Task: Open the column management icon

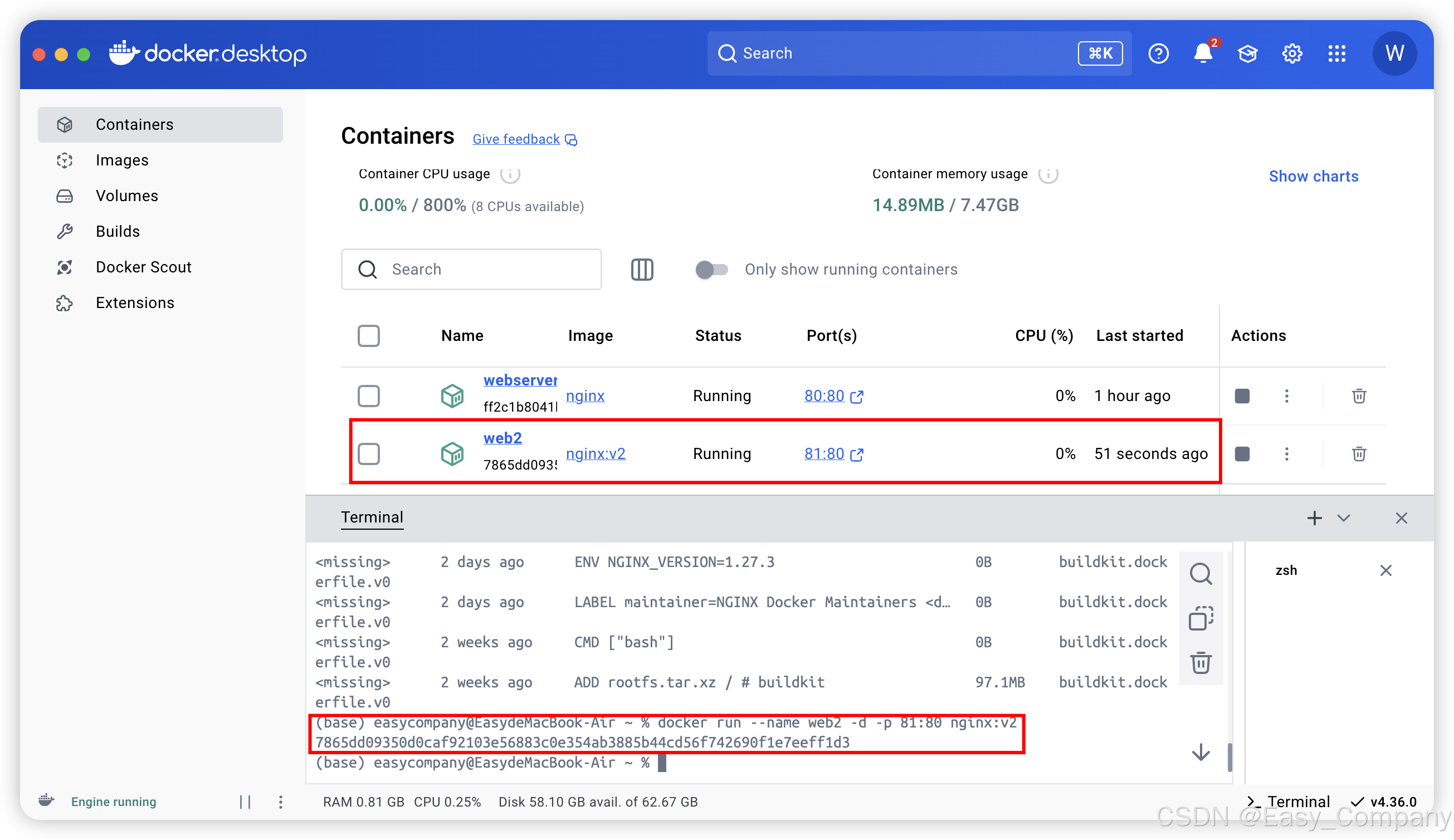Action: click(642, 270)
